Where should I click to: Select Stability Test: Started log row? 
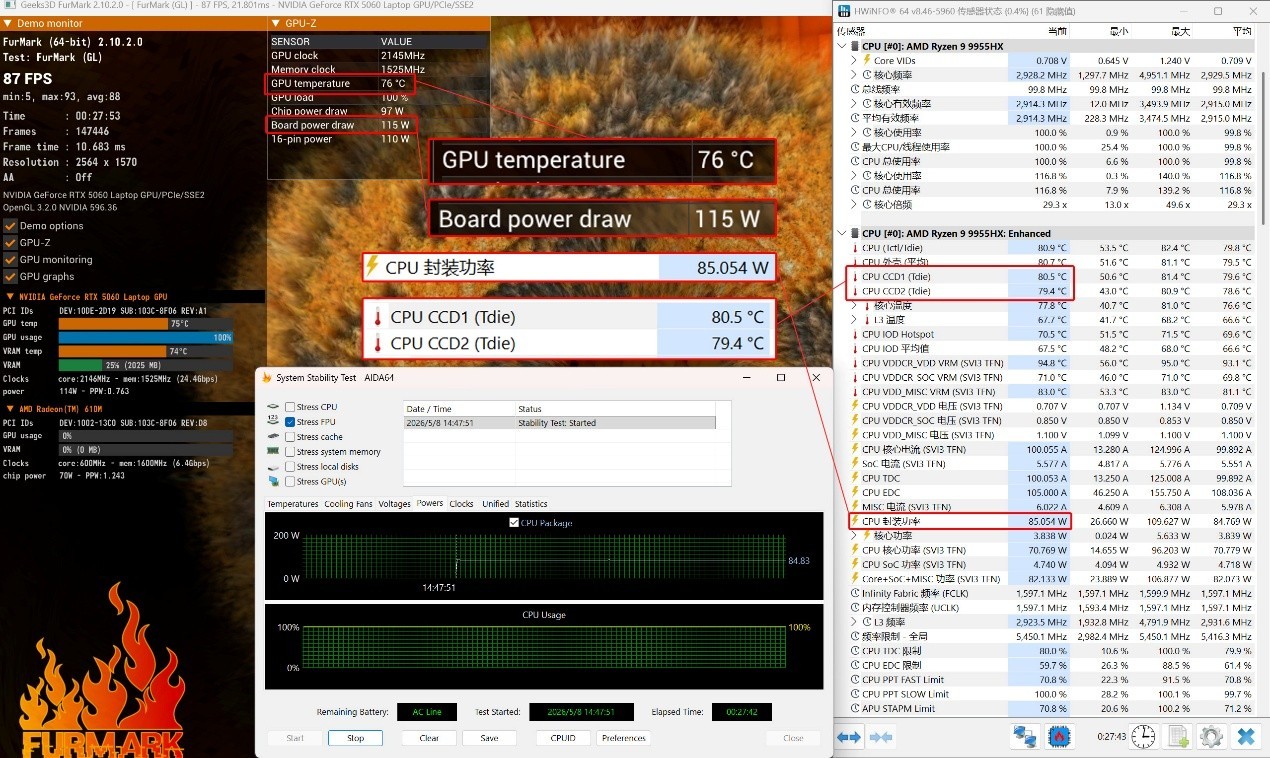coord(559,423)
